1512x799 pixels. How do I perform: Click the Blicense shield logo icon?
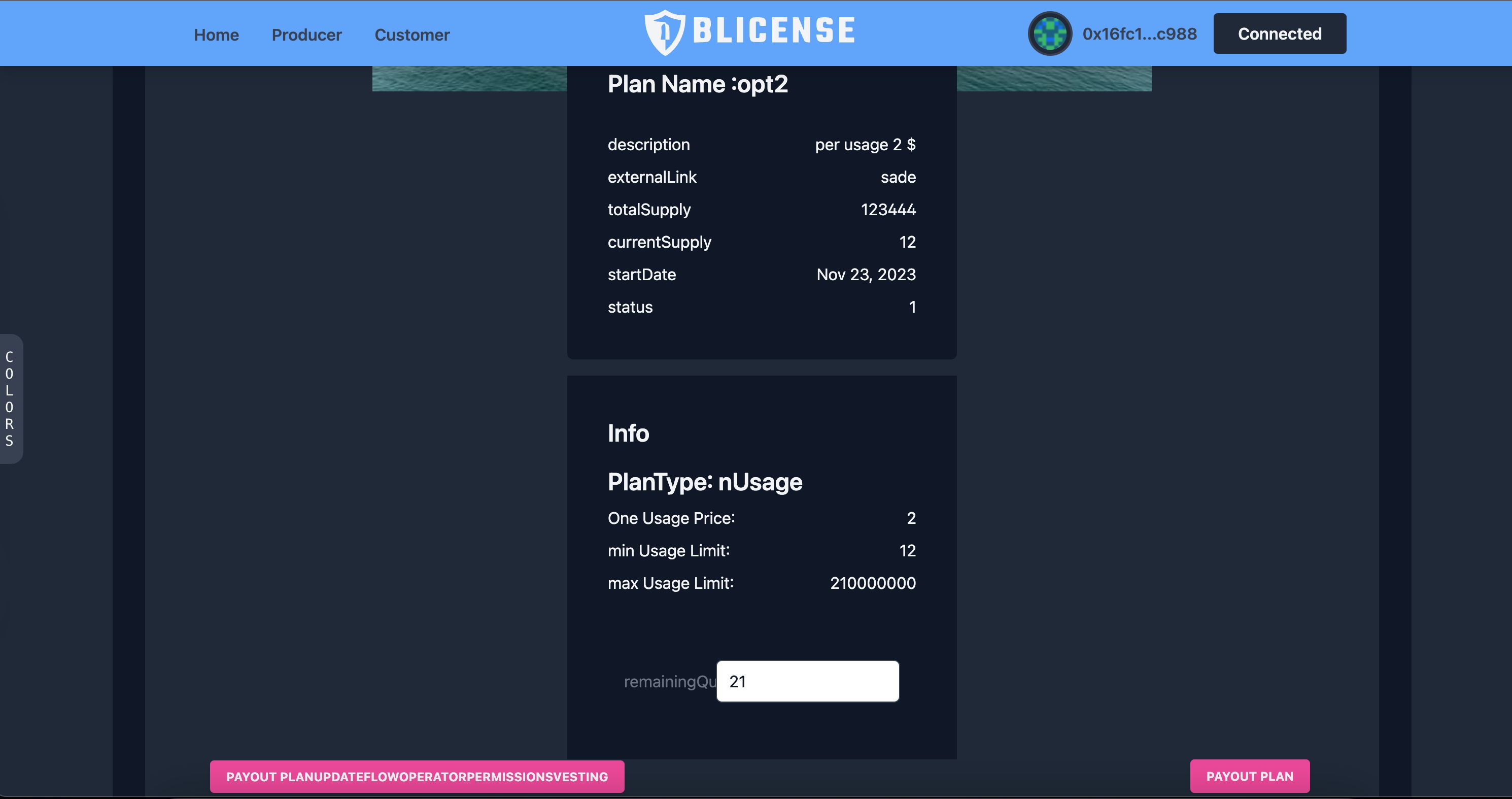point(661,33)
